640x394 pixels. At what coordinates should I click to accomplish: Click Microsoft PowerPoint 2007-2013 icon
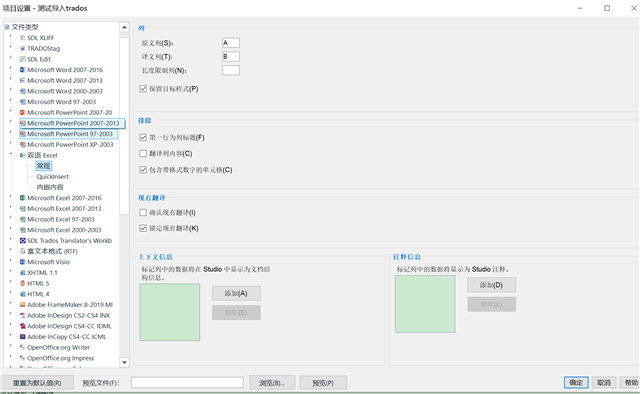pos(23,123)
